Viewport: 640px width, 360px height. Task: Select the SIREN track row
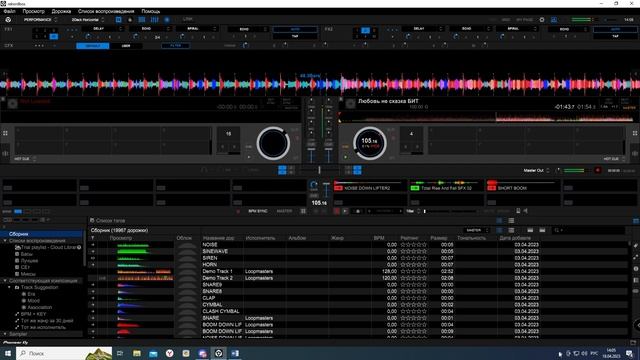359,258
